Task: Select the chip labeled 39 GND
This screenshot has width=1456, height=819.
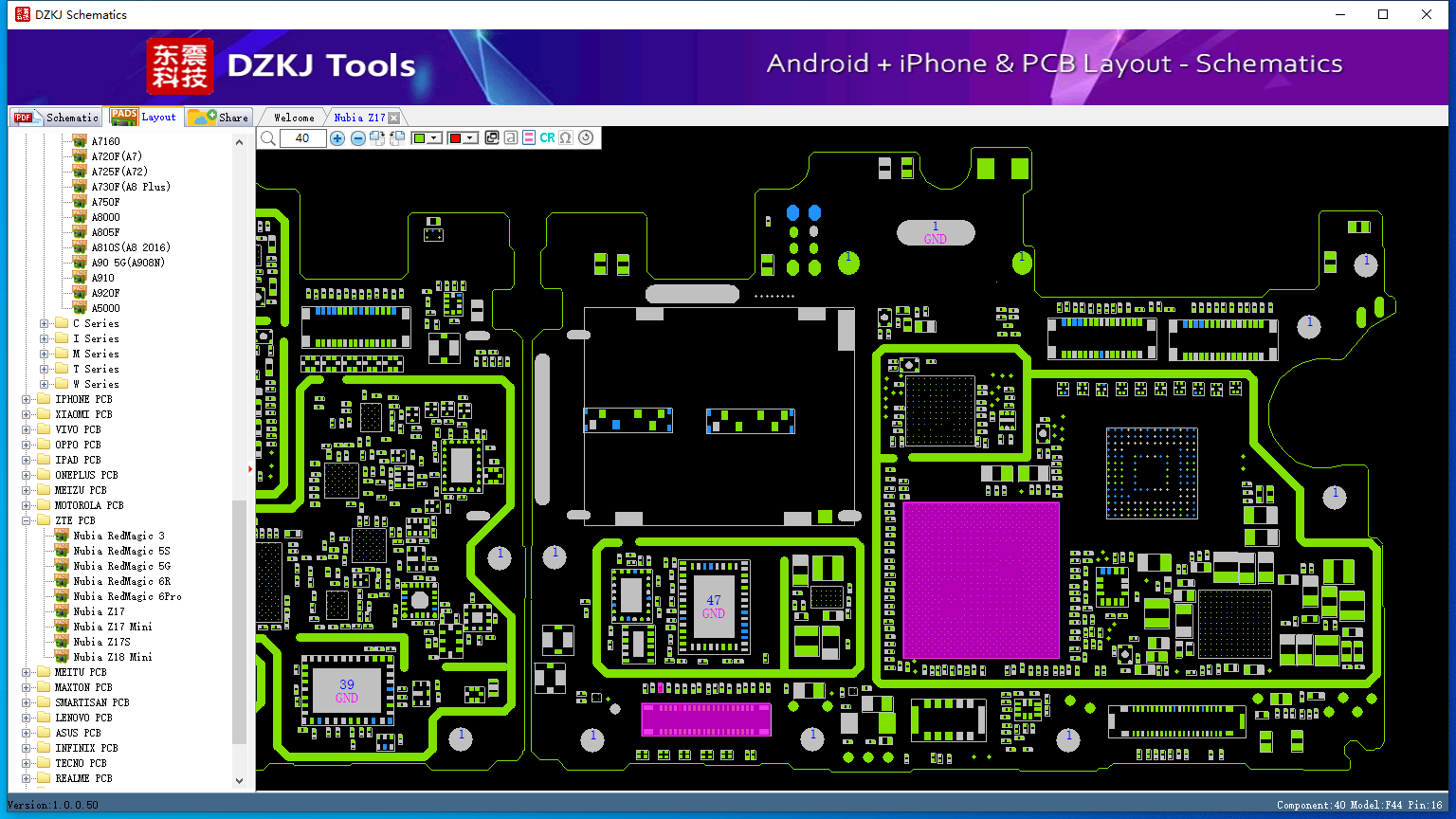Action: click(x=347, y=691)
